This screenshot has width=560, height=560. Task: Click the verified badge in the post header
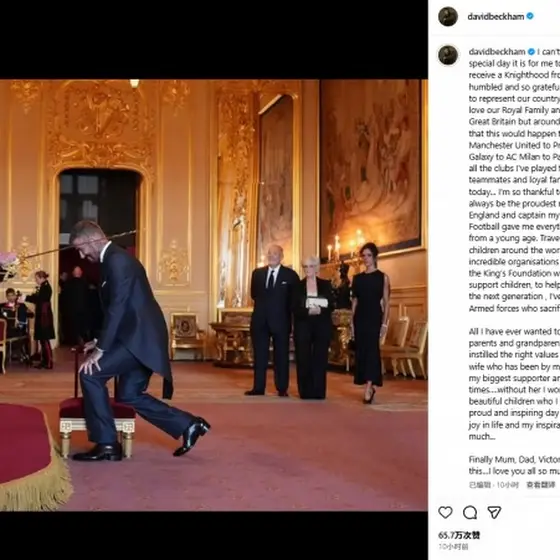tap(530, 16)
